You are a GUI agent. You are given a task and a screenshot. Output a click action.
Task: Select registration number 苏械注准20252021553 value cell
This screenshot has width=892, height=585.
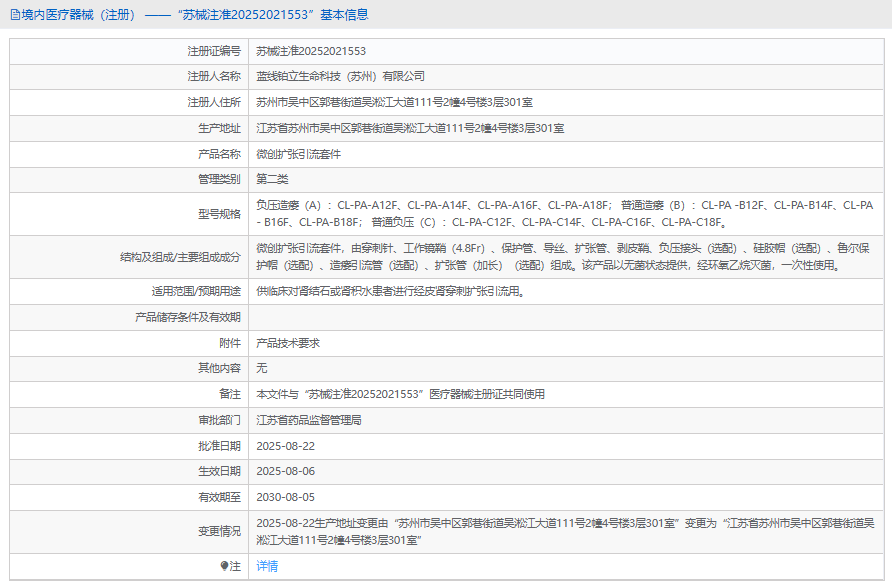[311, 51]
